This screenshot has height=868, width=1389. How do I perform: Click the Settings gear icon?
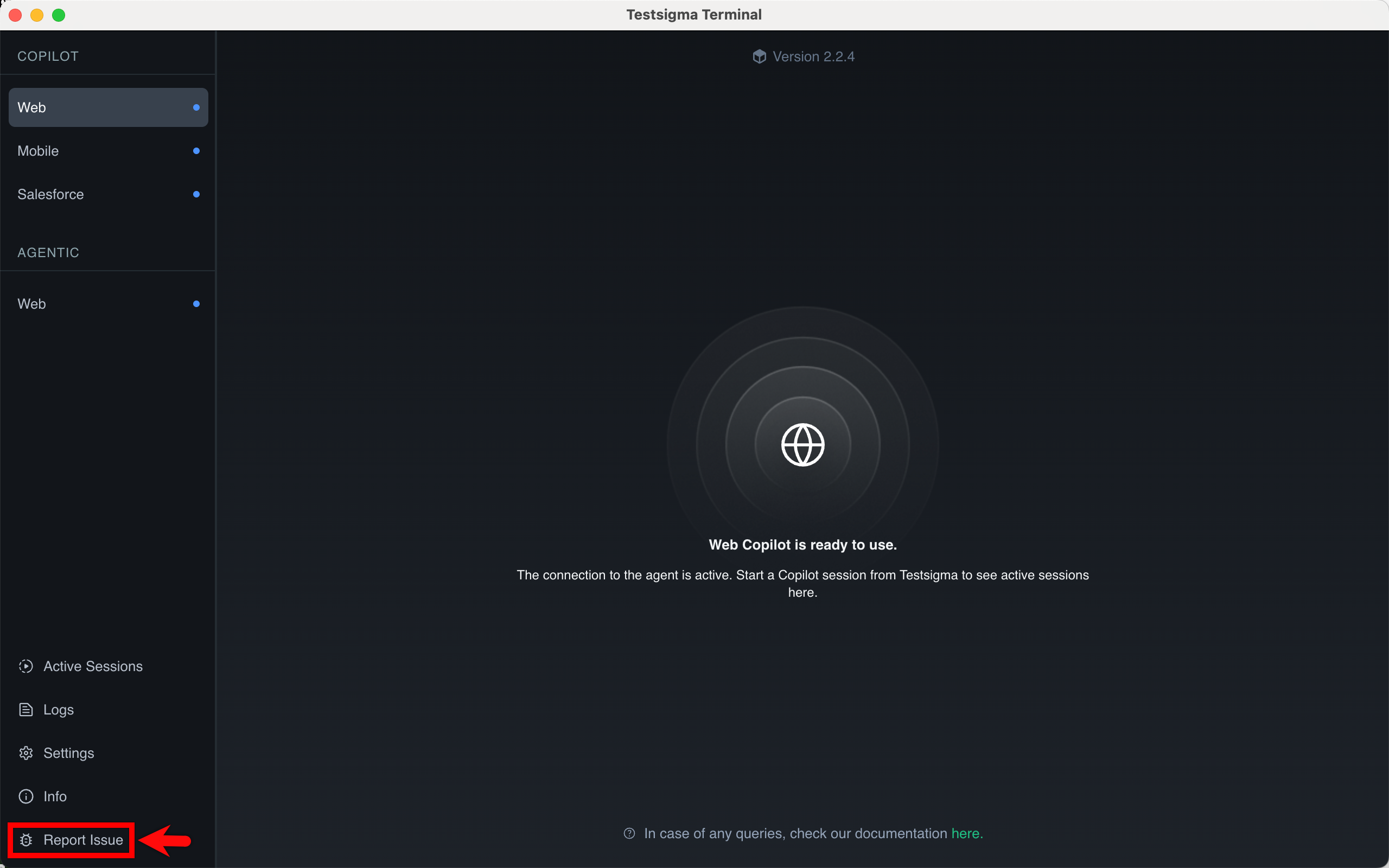pos(26,752)
